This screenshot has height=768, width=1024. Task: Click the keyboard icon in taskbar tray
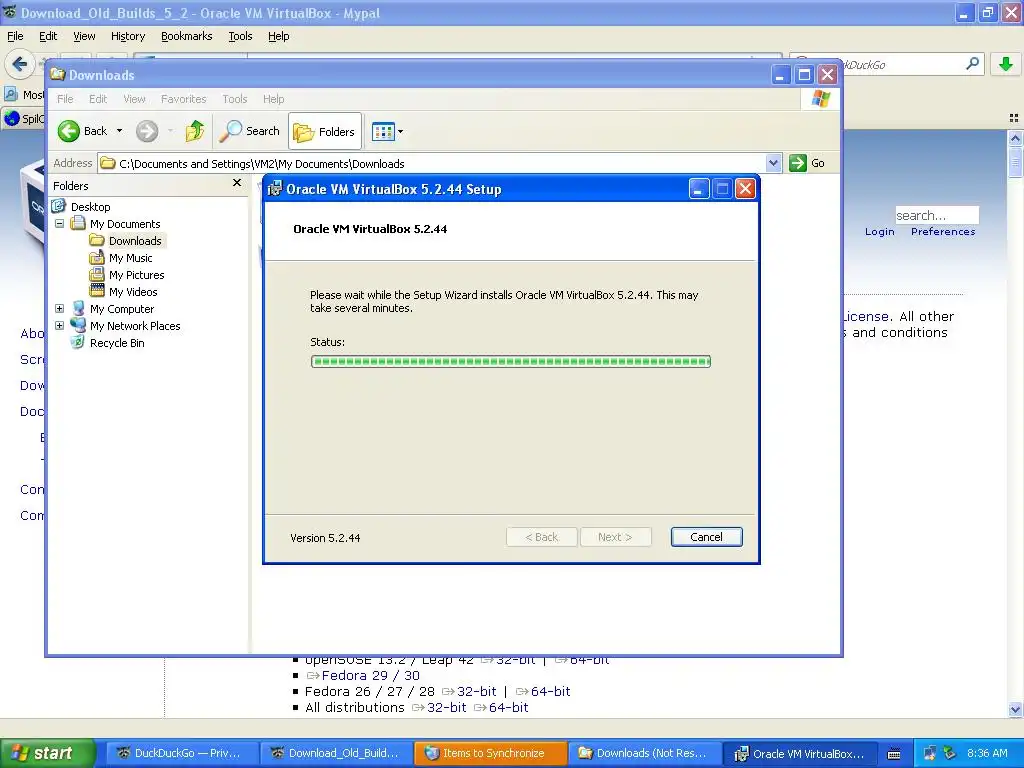click(x=893, y=754)
